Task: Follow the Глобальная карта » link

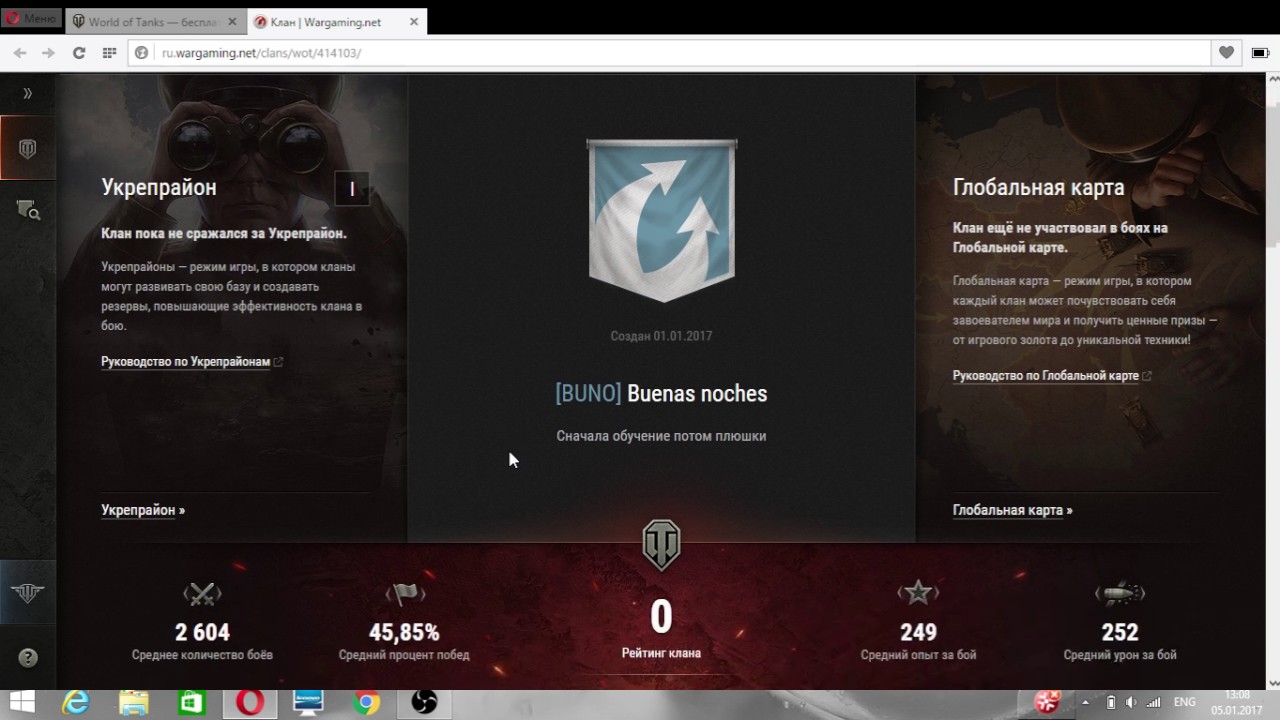Action: click(x=1013, y=510)
